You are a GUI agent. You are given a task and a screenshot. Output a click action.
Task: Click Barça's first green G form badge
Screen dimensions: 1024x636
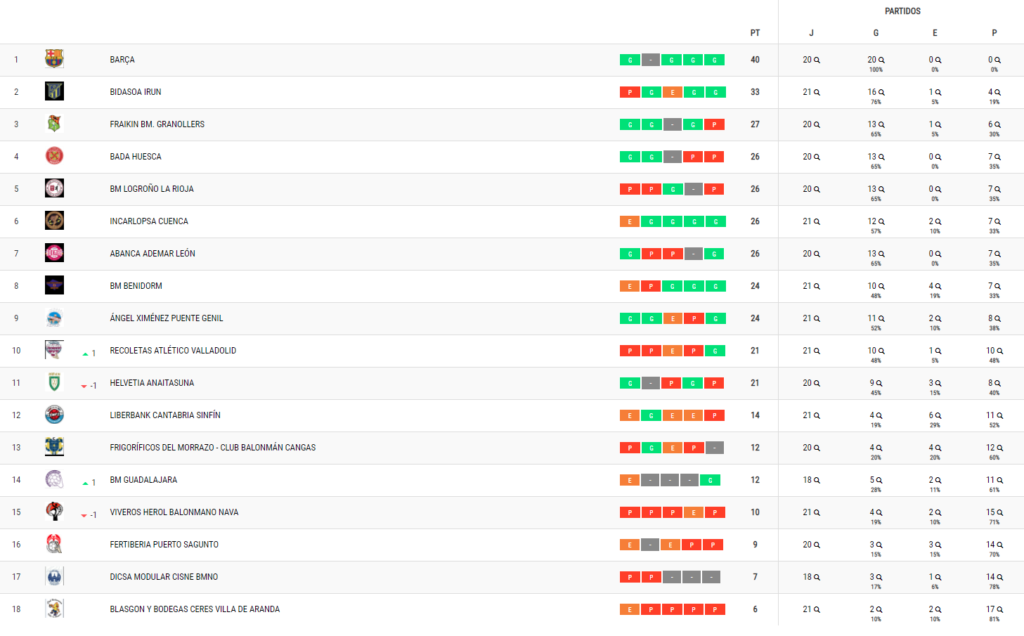[630, 60]
